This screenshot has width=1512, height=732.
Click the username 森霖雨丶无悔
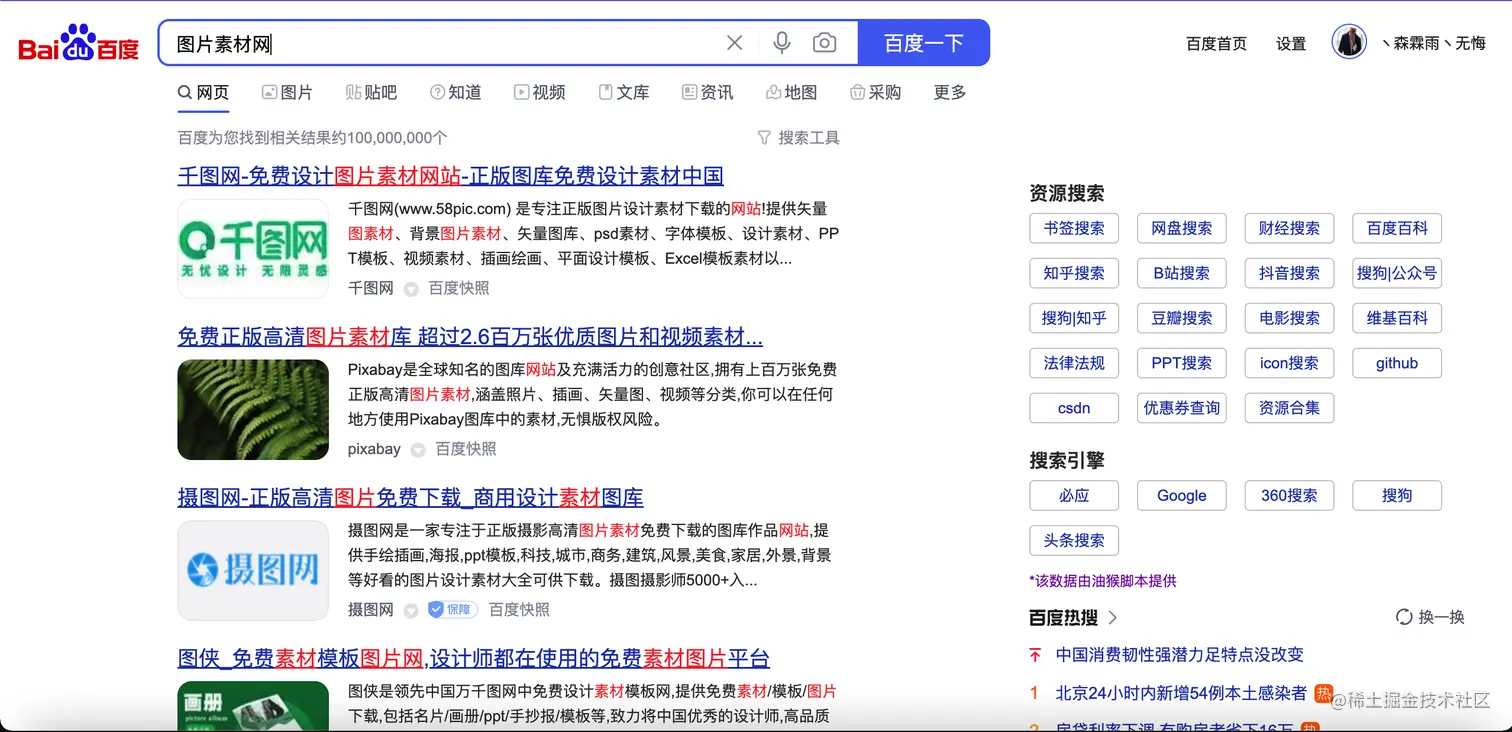(x=1433, y=43)
